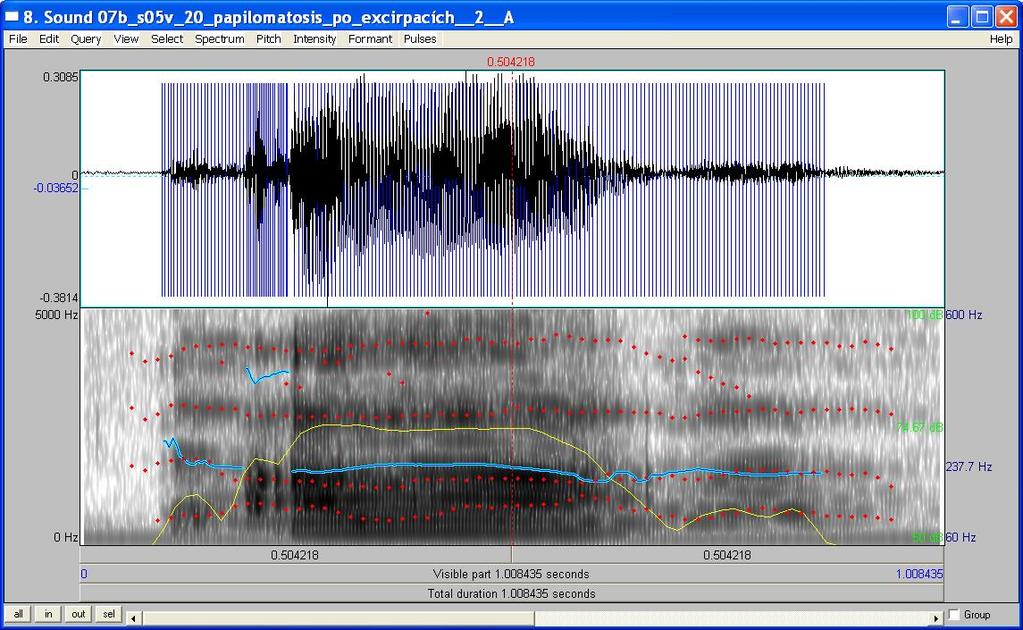The height and width of the screenshot is (630, 1023).
Task: Click the scrollbar right arrow
Action: click(x=936, y=618)
